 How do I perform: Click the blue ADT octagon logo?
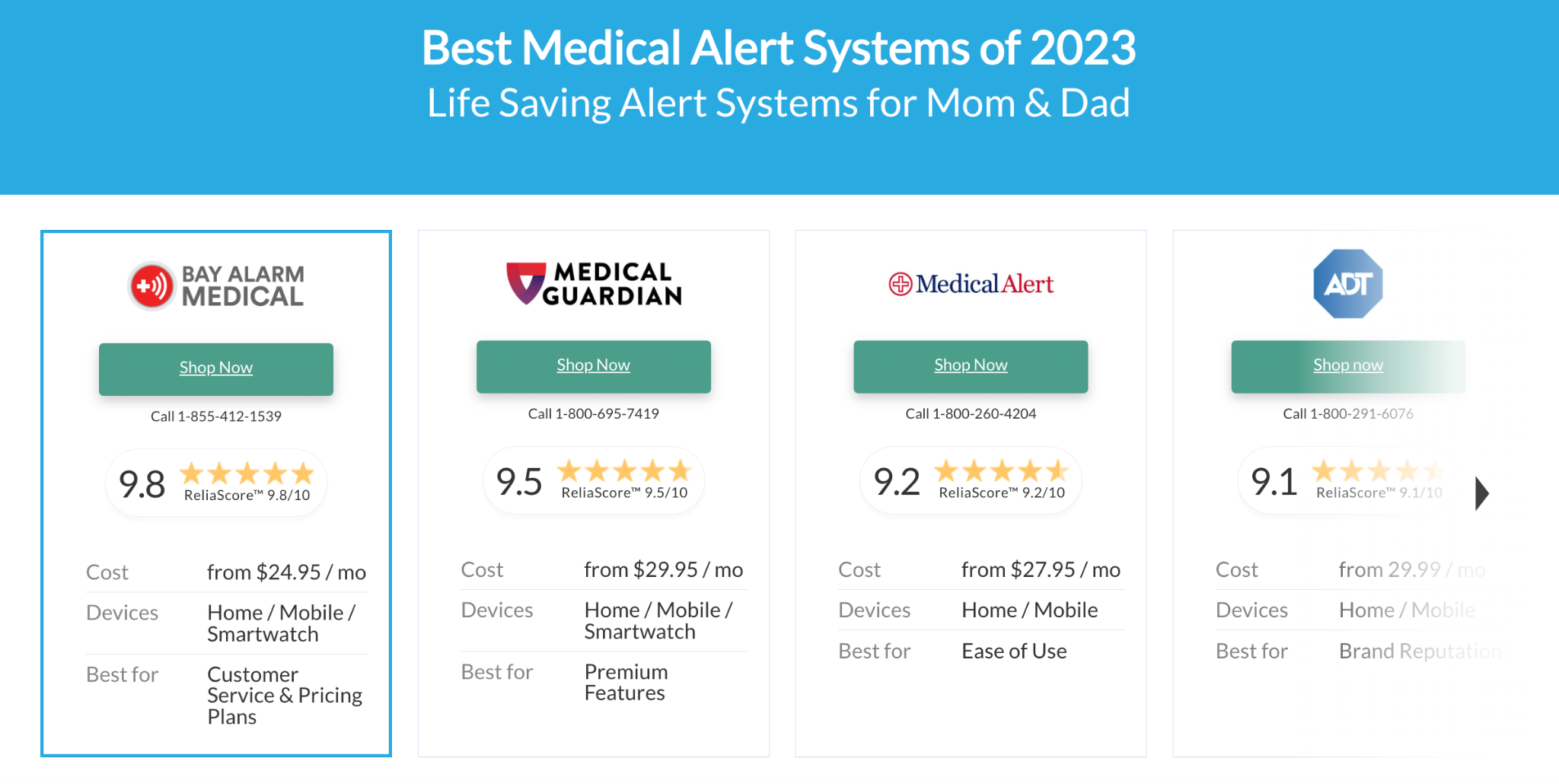coord(1348,284)
